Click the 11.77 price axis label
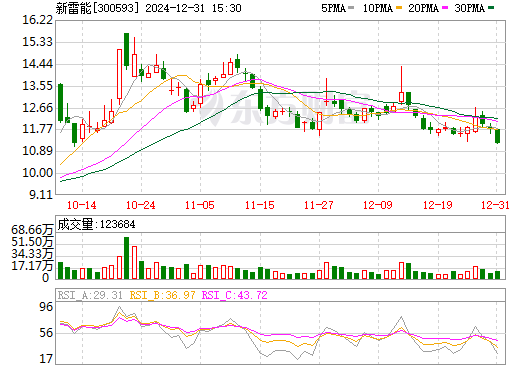 [x=38, y=129]
